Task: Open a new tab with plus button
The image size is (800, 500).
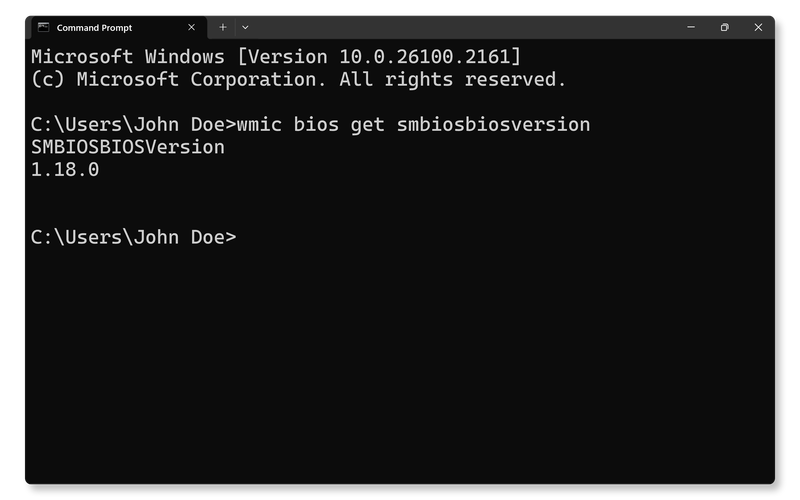Action: click(x=223, y=27)
